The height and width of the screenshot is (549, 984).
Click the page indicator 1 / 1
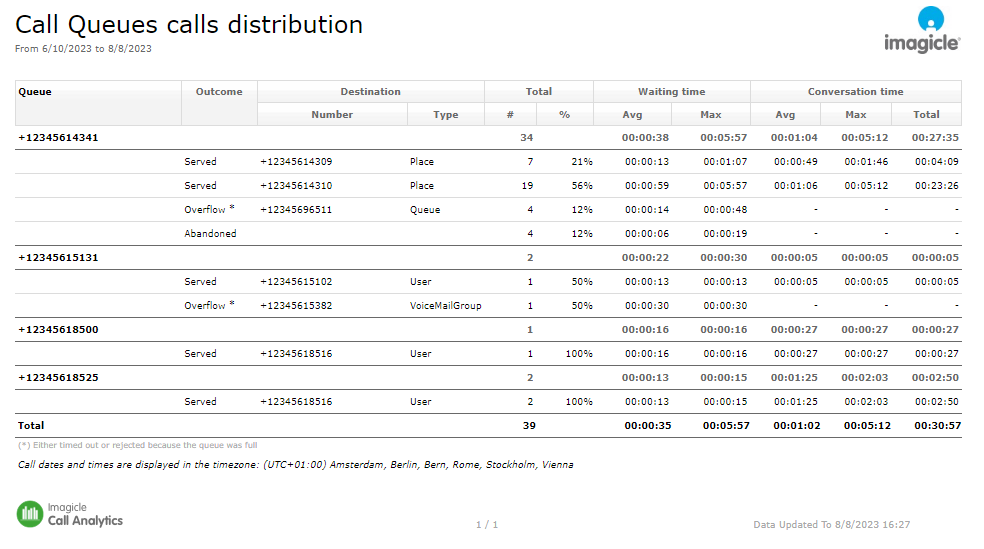487,525
